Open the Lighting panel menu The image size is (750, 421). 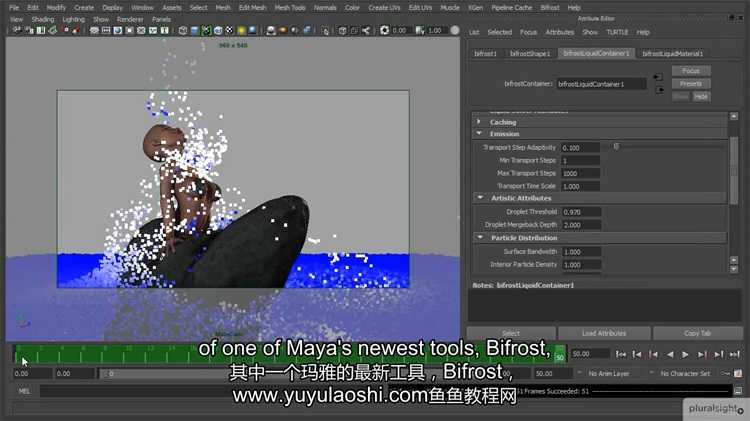[73, 20]
